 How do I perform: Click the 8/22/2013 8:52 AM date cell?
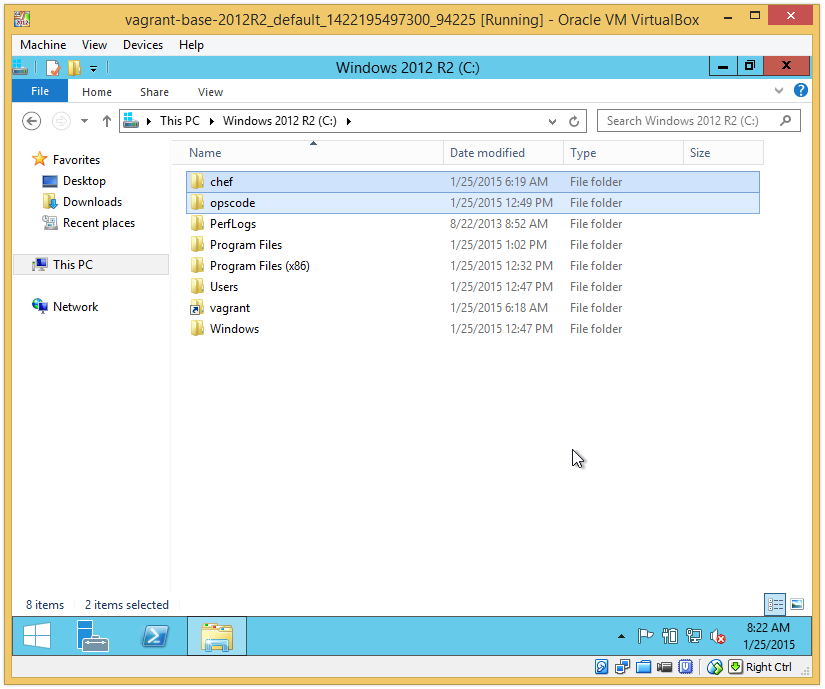pos(498,224)
